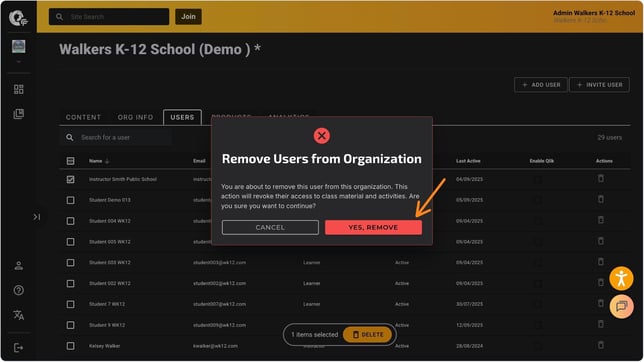
Task: Open the help question mark icon
Action: point(18,290)
